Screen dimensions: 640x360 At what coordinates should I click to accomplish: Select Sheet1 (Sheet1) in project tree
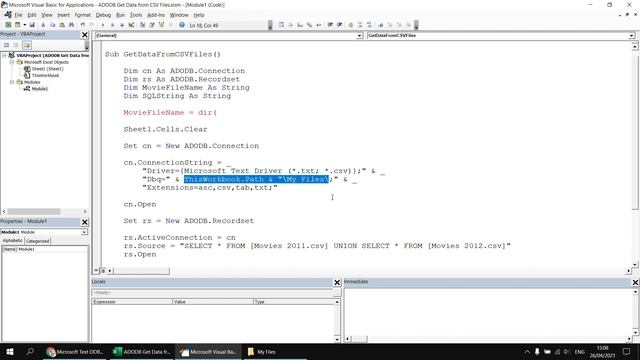click(47, 69)
